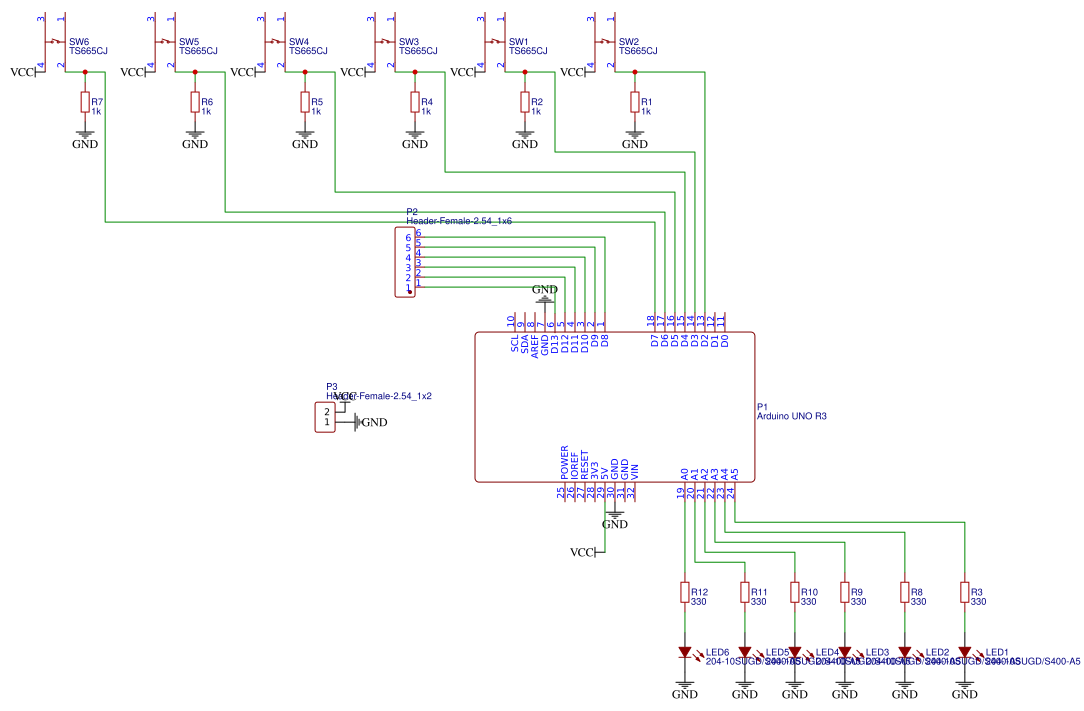Viewport: 1084px width, 711px height.
Task: Click the 'R12' resistor reference label
Action: click(x=700, y=593)
